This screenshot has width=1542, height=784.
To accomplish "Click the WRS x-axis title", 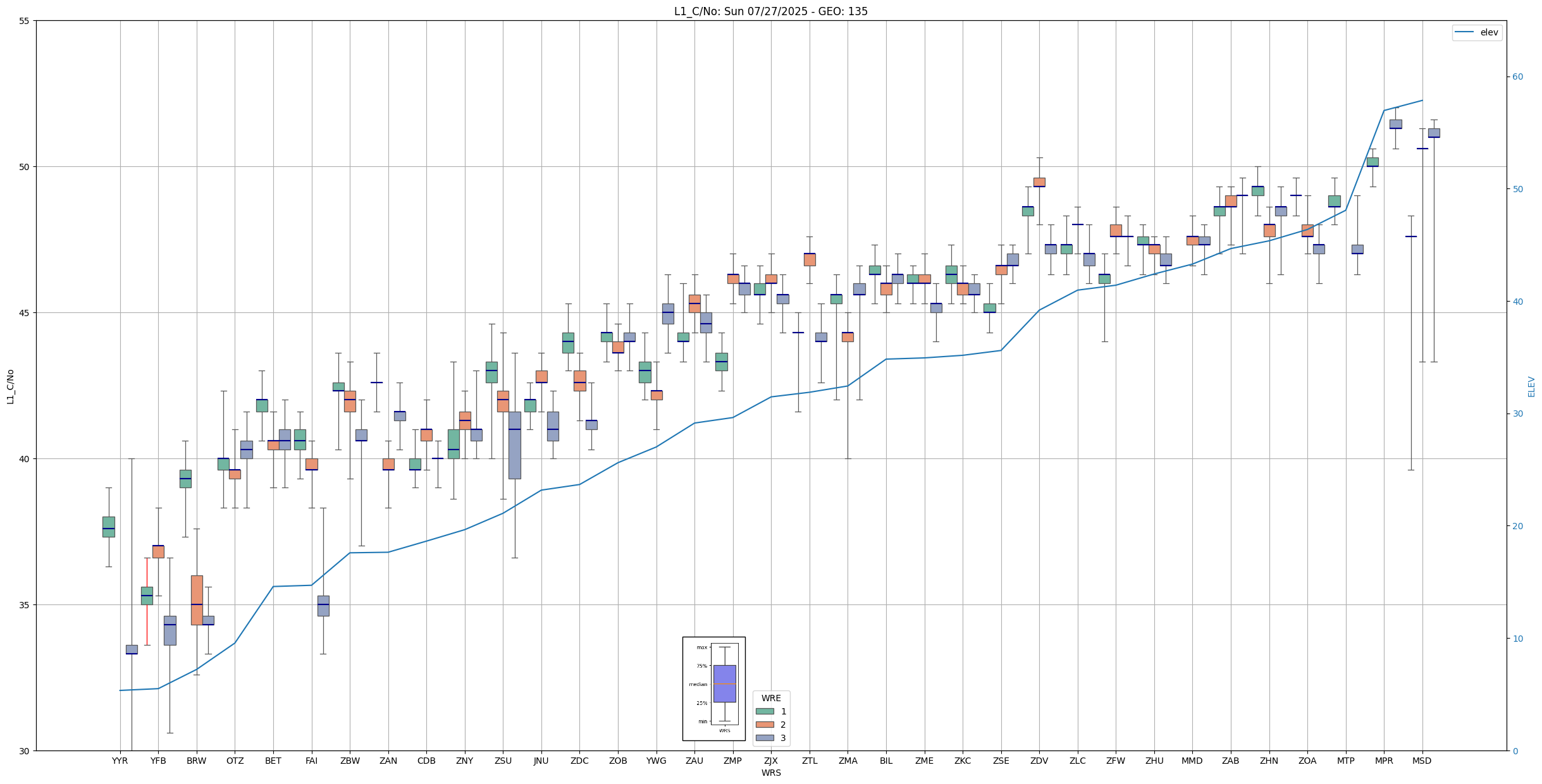I will point(770,773).
